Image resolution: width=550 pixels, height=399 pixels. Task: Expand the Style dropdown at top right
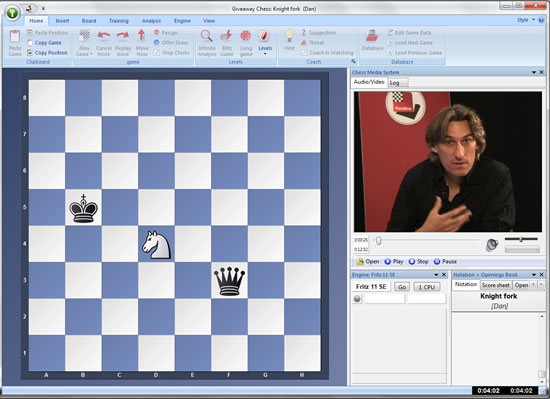[534, 20]
